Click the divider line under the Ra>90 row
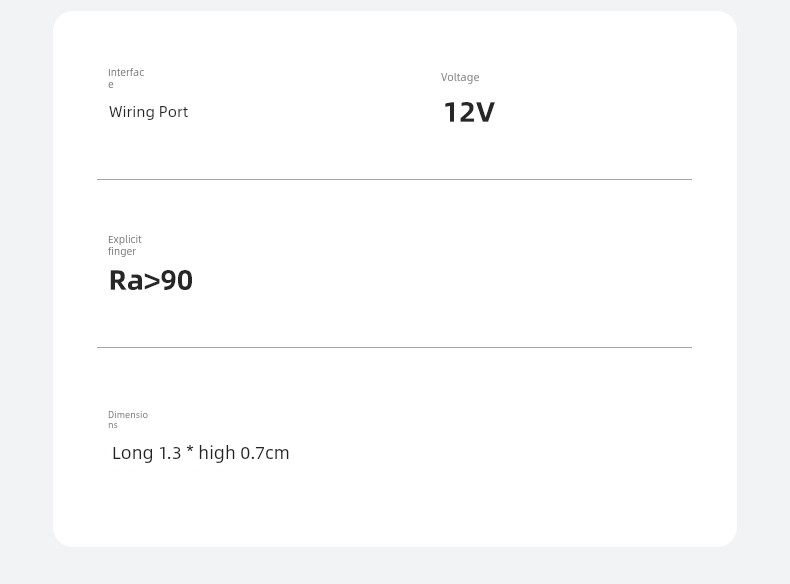 (394, 347)
